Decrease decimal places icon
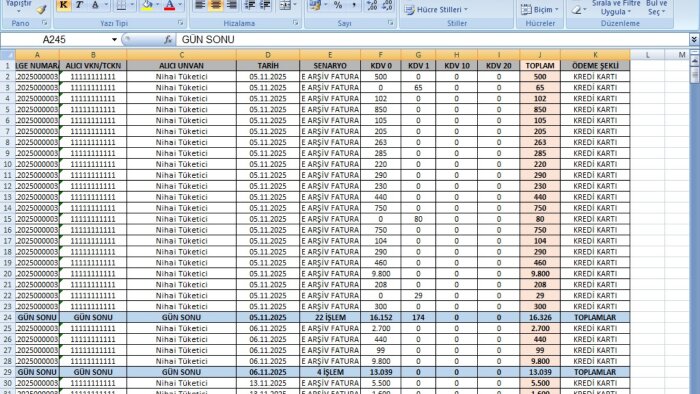The height and width of the screenshot is (394, 700). click(387, 5)
